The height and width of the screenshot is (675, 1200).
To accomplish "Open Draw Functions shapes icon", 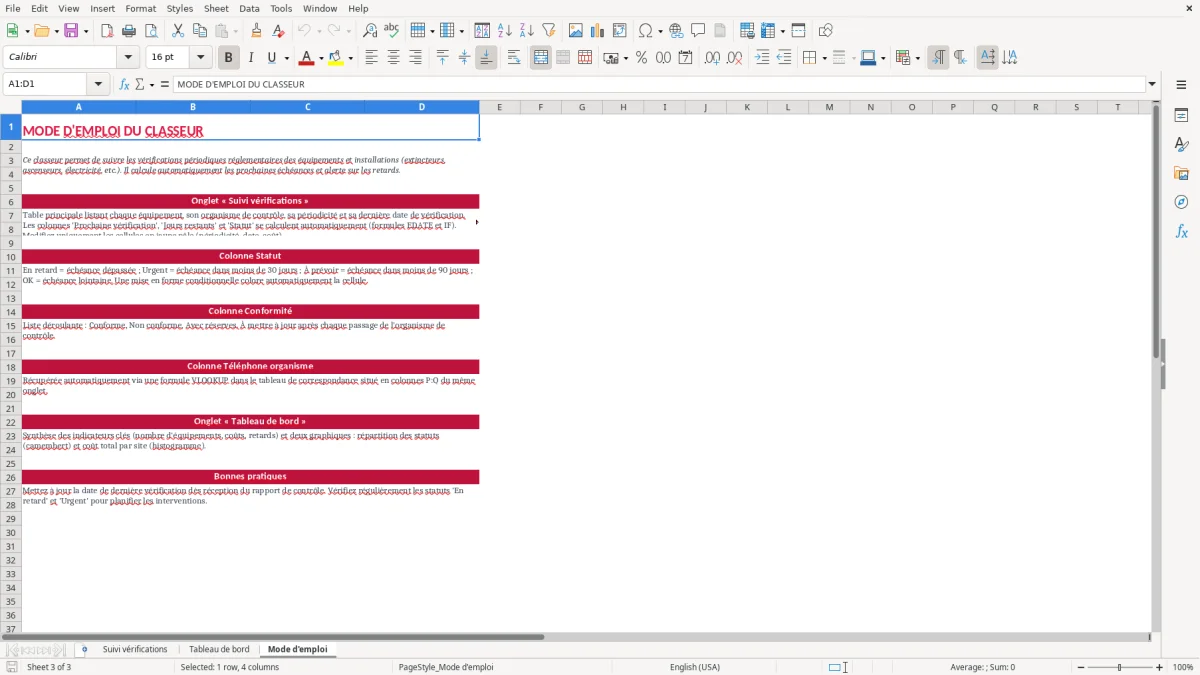I will click(826, 31).
